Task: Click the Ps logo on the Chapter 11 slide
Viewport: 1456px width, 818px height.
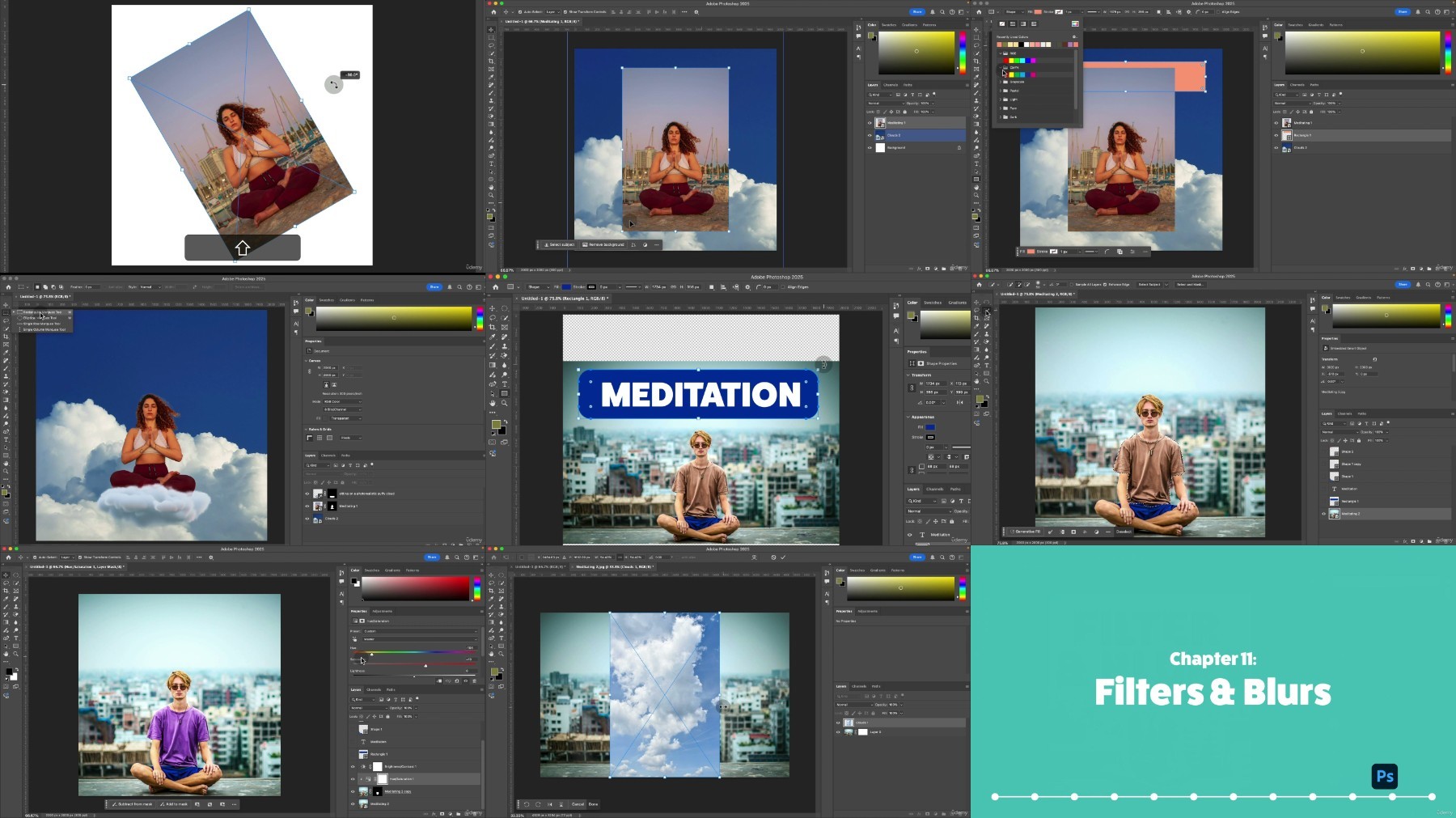Action: point(1385,777)
